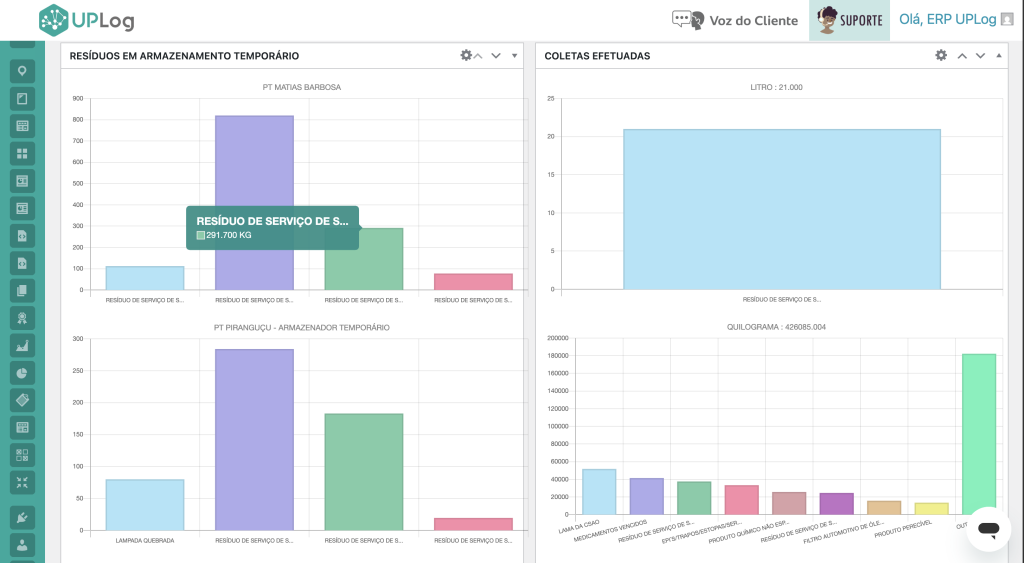Collapse Coletas Efetuadas panel with small triangle
The width and height of the screenshot is (1024, 563).
(999, 56)
